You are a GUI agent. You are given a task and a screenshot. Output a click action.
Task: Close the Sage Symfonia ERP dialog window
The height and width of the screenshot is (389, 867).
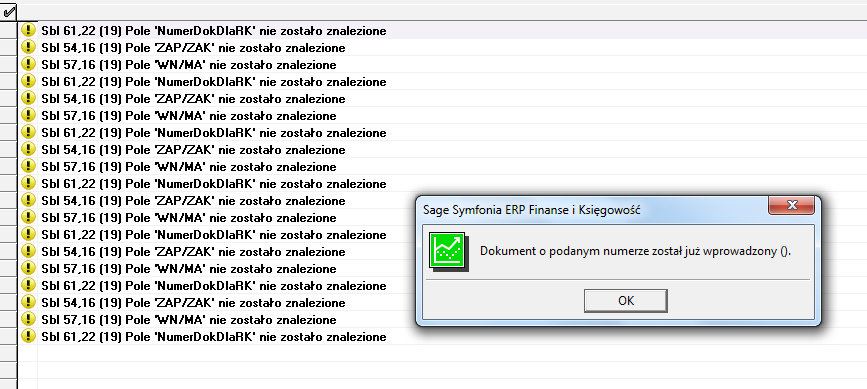pos(791,206)
